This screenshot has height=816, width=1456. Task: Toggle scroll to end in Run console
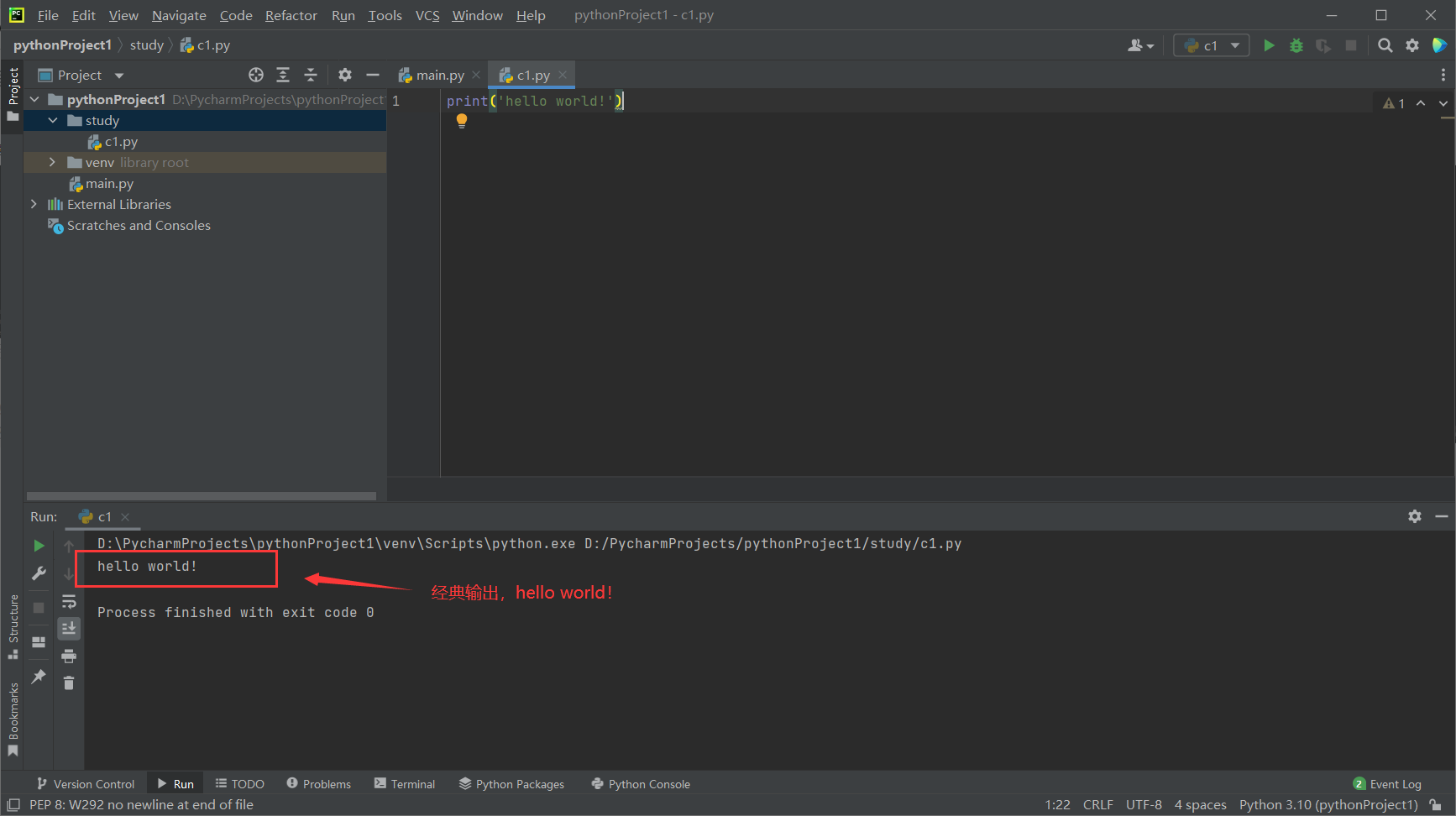pyautogui.click(x=69, y=628)
